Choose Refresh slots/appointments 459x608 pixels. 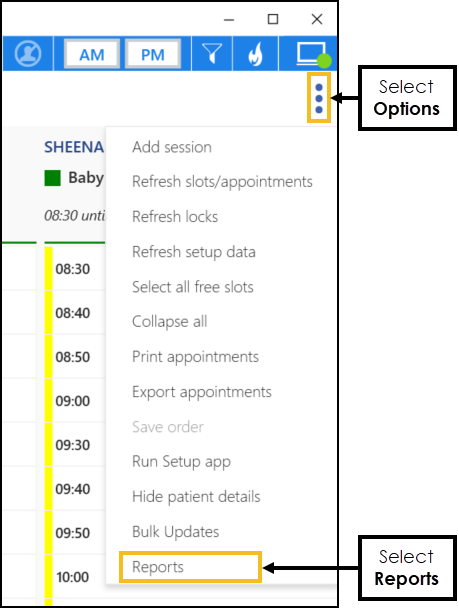coord(222,182)
